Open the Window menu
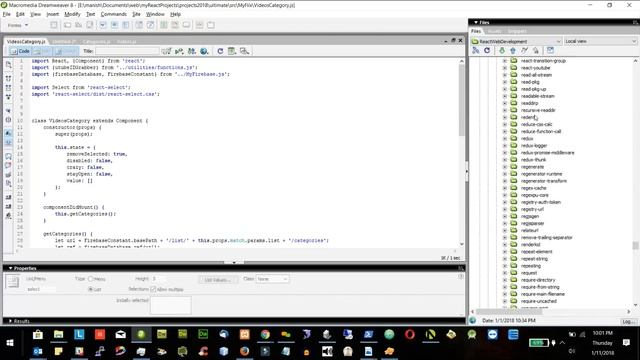This screenshot has height=360, width=640. (x=155, y=14)
